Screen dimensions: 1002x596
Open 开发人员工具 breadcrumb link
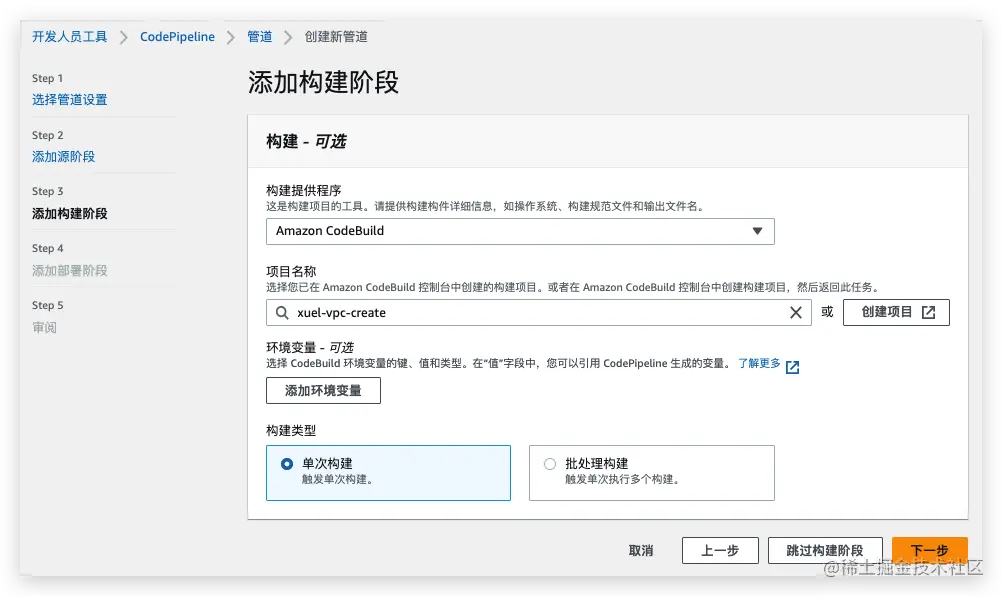coord(70,36)
